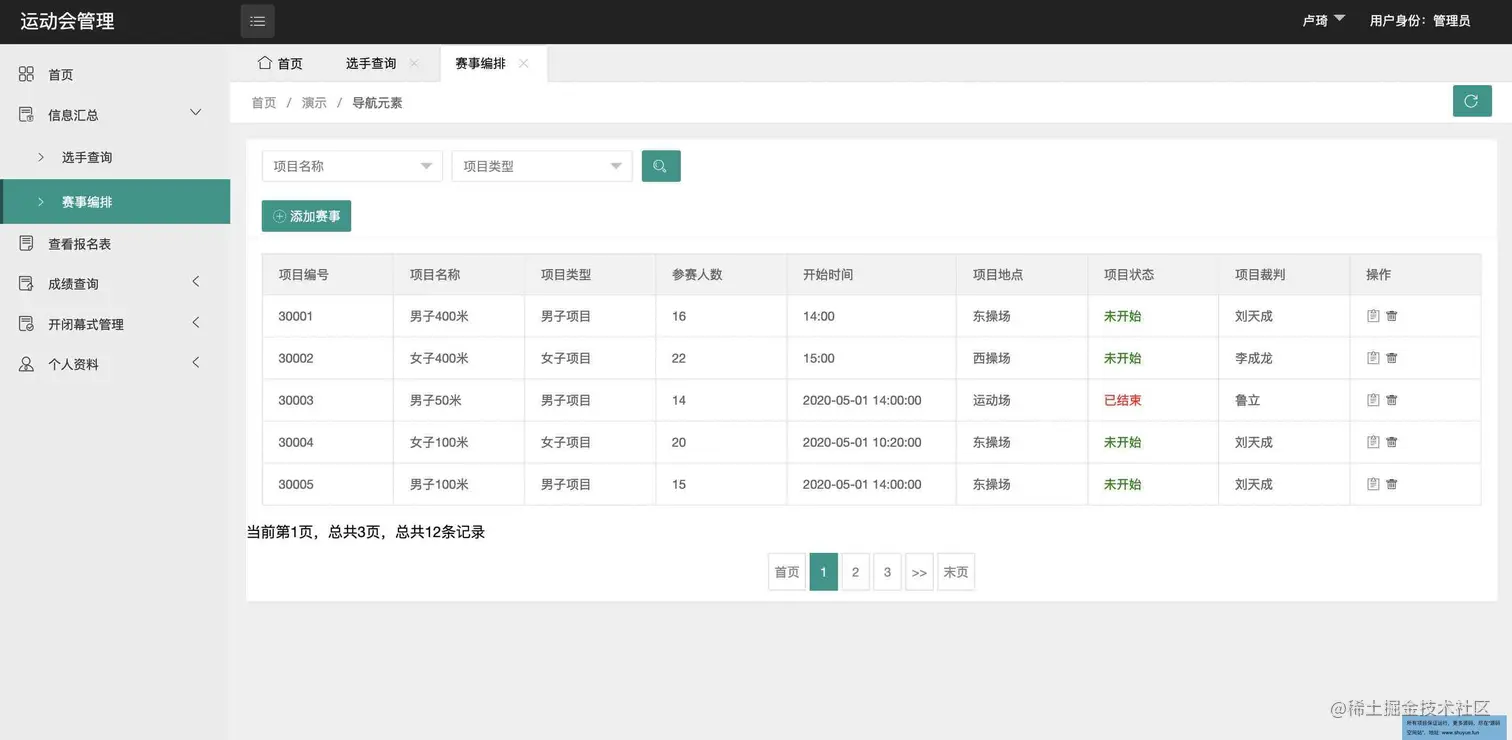Click the 查看报名表 sidebar icon

coord(26,243)
